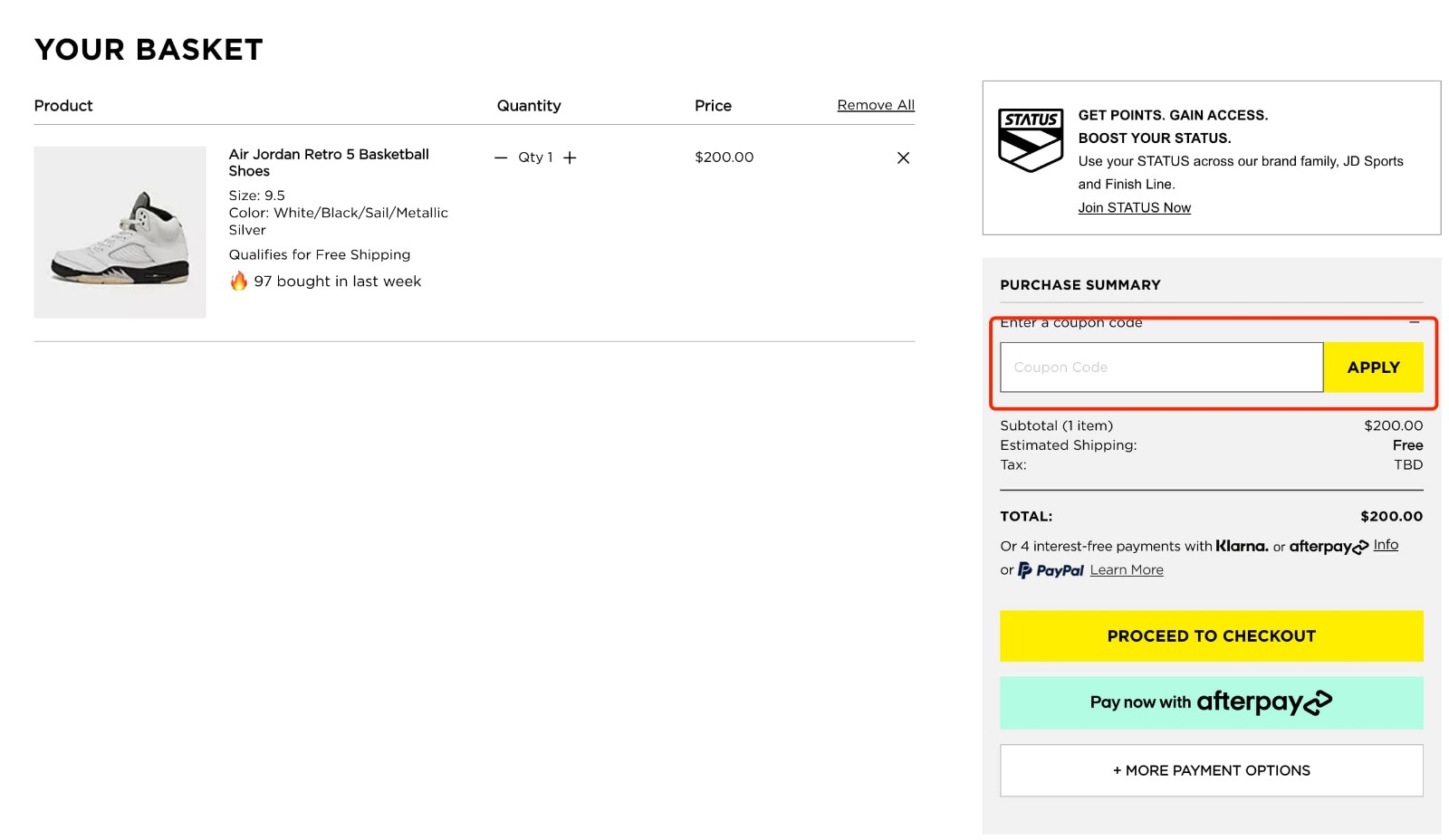Open the Klarna and afterpay Info link

tap(1385, 544)
